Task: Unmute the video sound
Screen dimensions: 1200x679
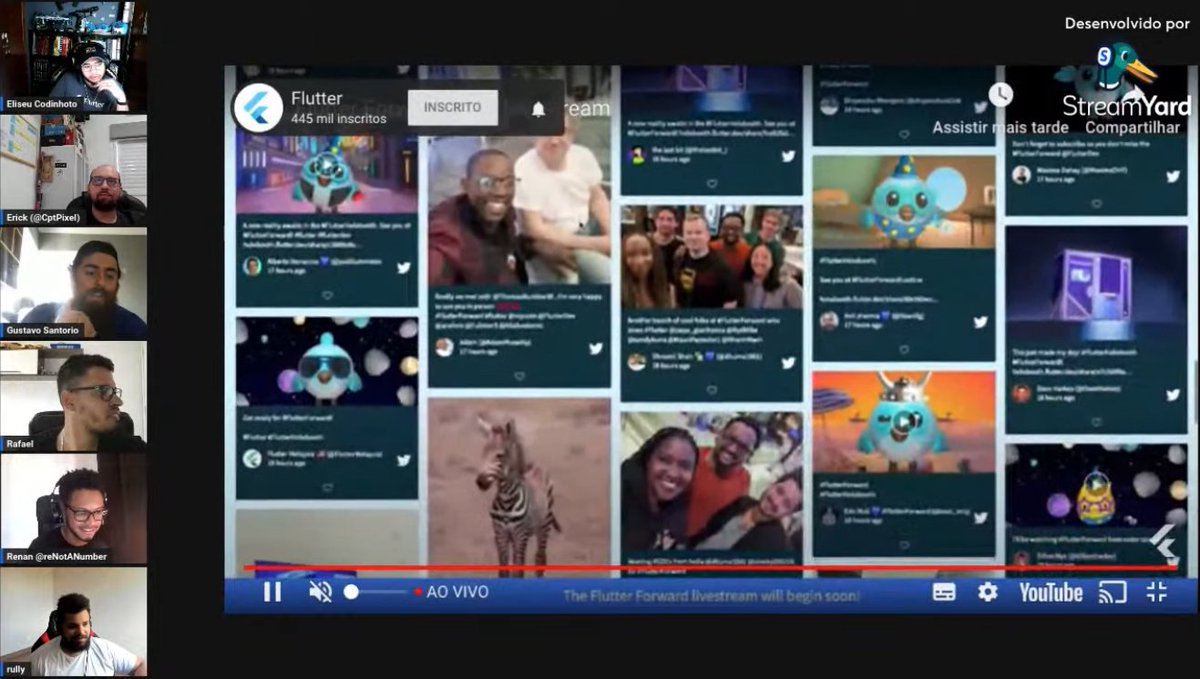Action: point(320,592)
